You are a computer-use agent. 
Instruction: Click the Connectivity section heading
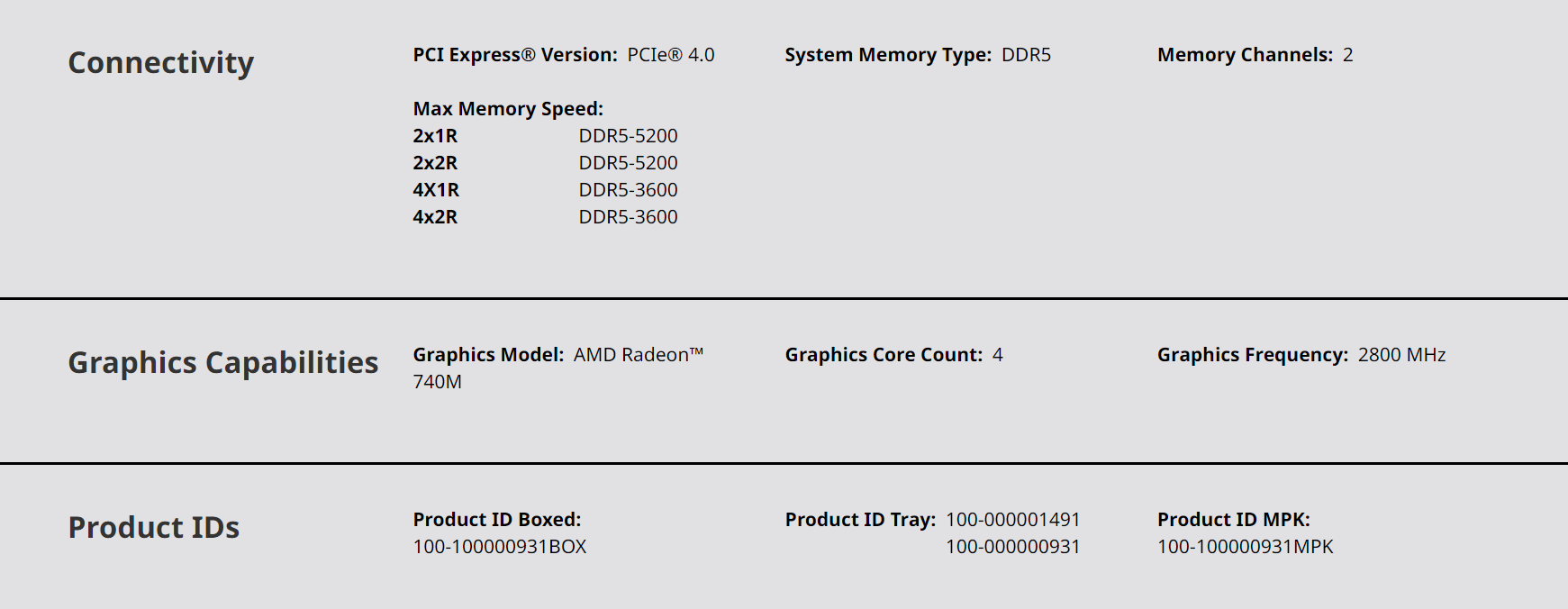pos(160,62)
